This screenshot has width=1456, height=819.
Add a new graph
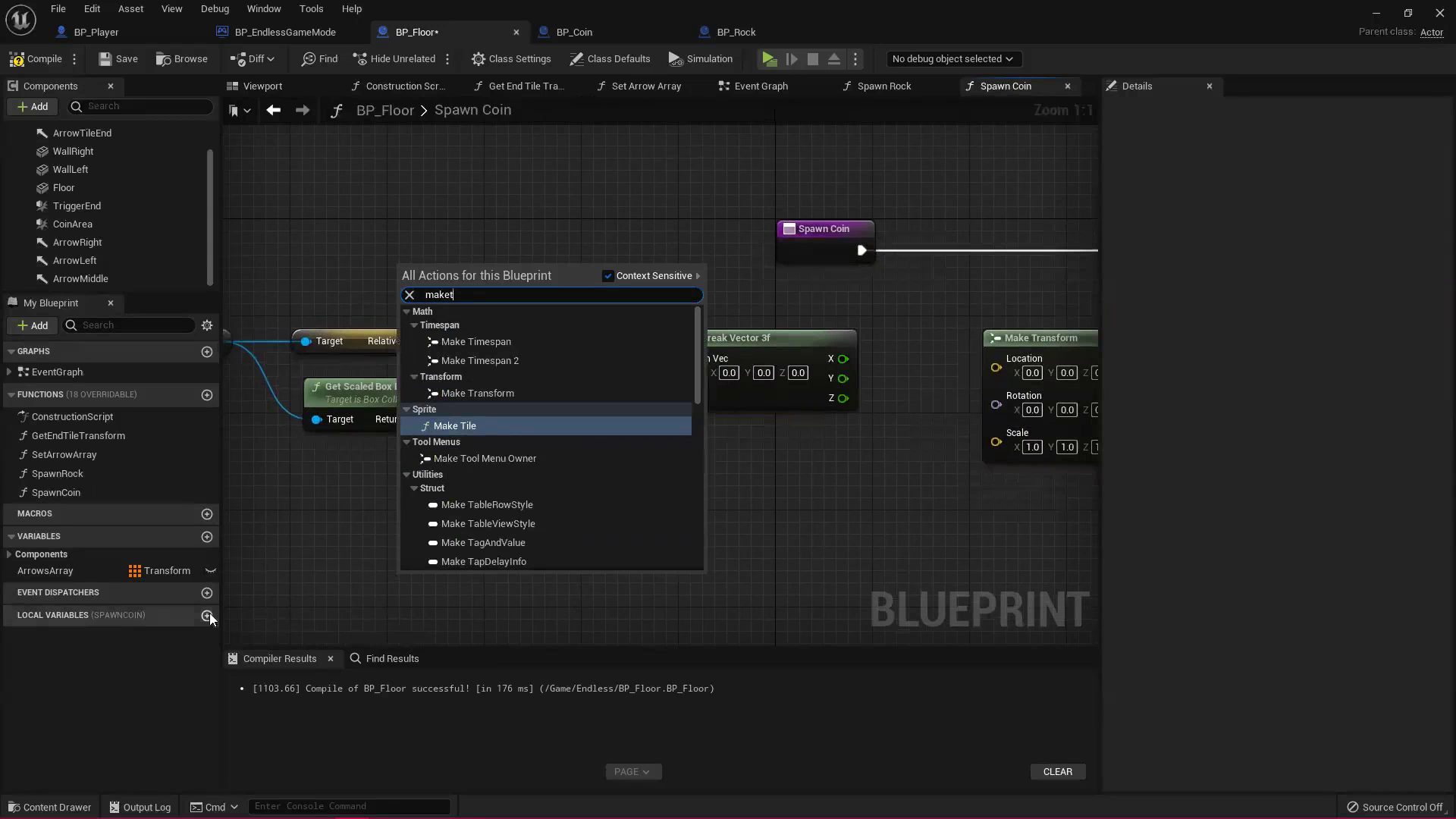pos(207,352)
